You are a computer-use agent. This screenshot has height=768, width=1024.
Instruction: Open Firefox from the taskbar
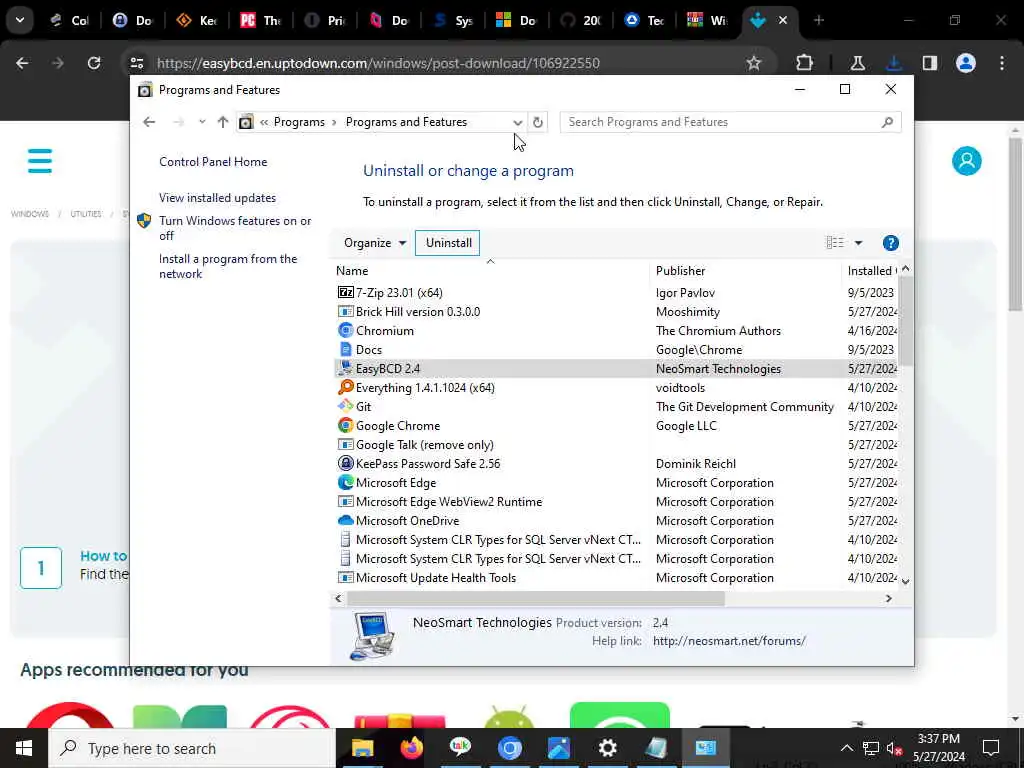[x=411, y=748]
